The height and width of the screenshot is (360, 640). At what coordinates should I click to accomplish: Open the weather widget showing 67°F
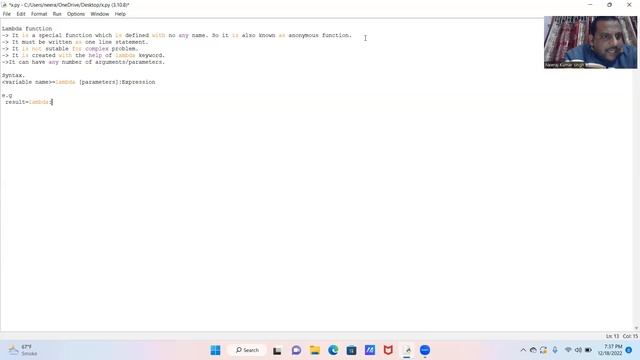click(x=24, y=350)
